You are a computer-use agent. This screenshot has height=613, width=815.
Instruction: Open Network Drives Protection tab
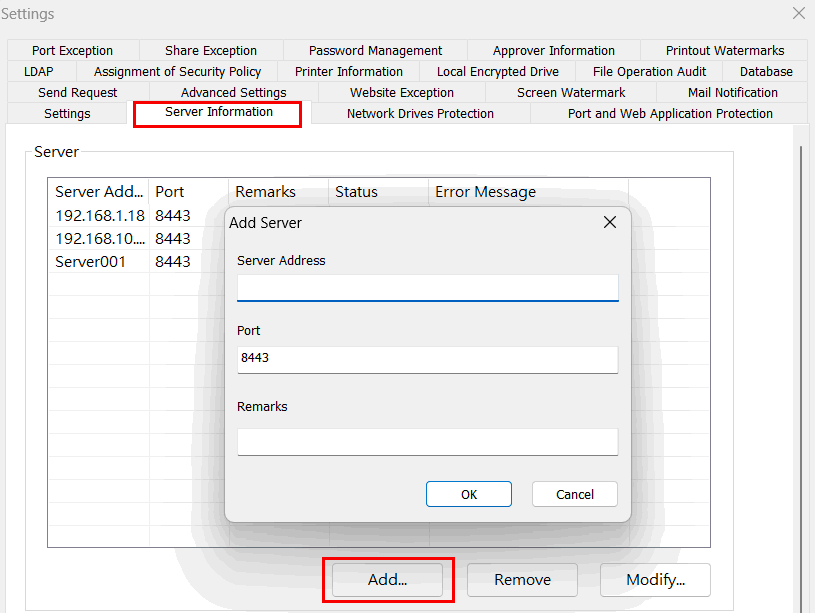pyautogui.click(x=420, y=113)
